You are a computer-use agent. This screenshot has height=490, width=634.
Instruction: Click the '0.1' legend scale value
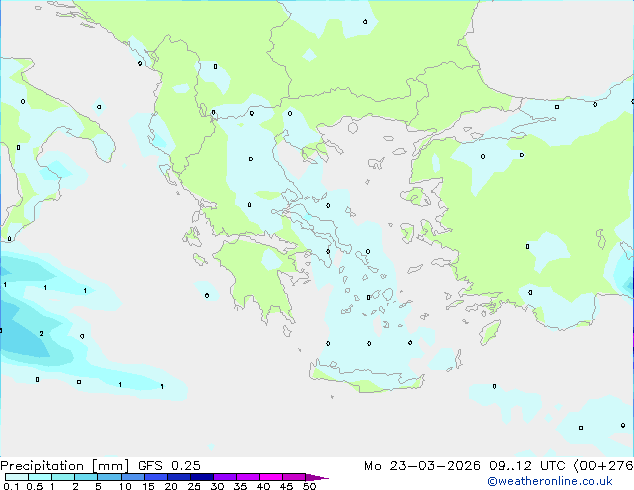pyautogui.click(x=11, y=486)
